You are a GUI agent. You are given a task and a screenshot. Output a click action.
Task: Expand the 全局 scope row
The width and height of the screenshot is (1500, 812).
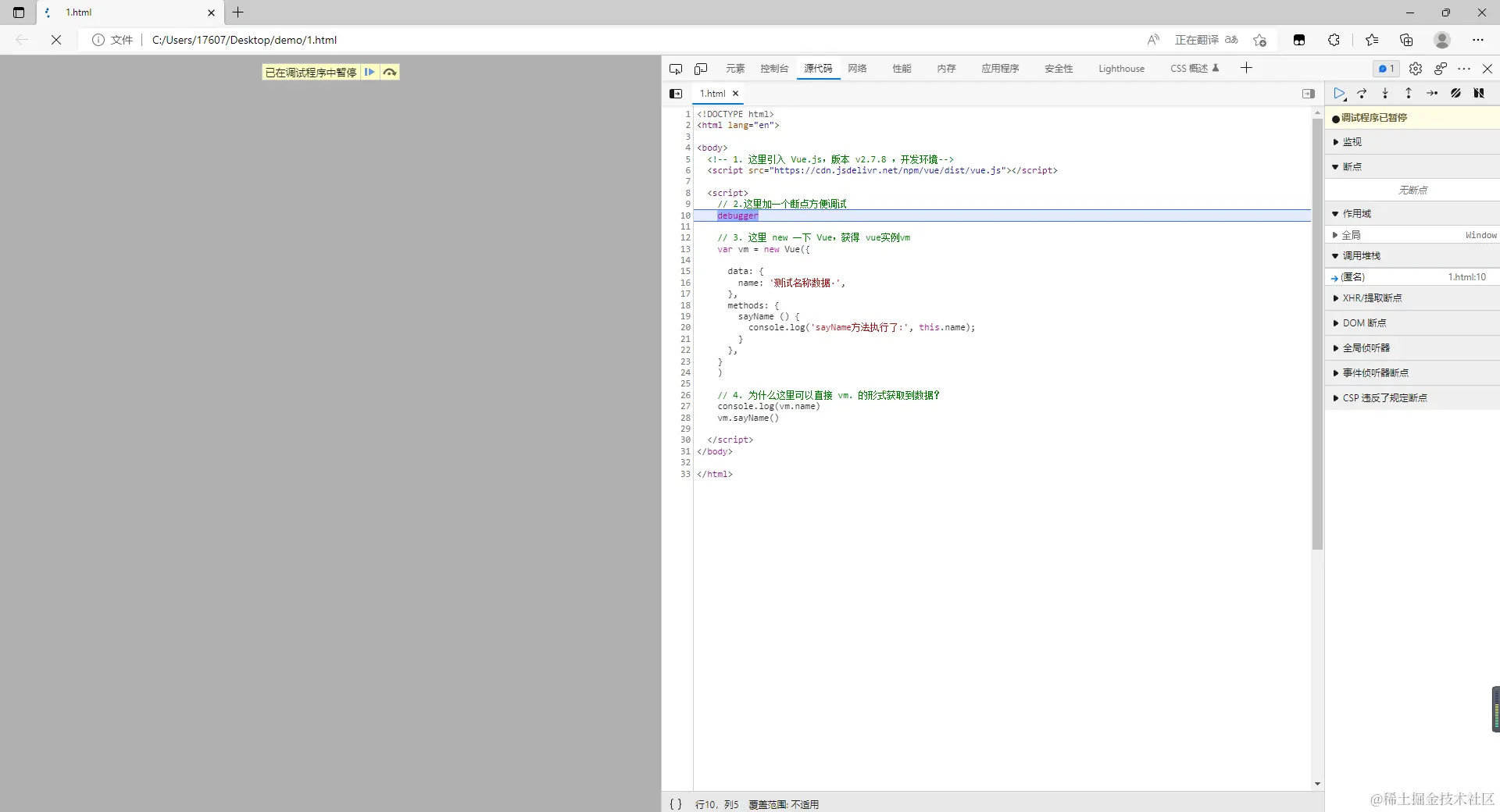[1412, 235]
